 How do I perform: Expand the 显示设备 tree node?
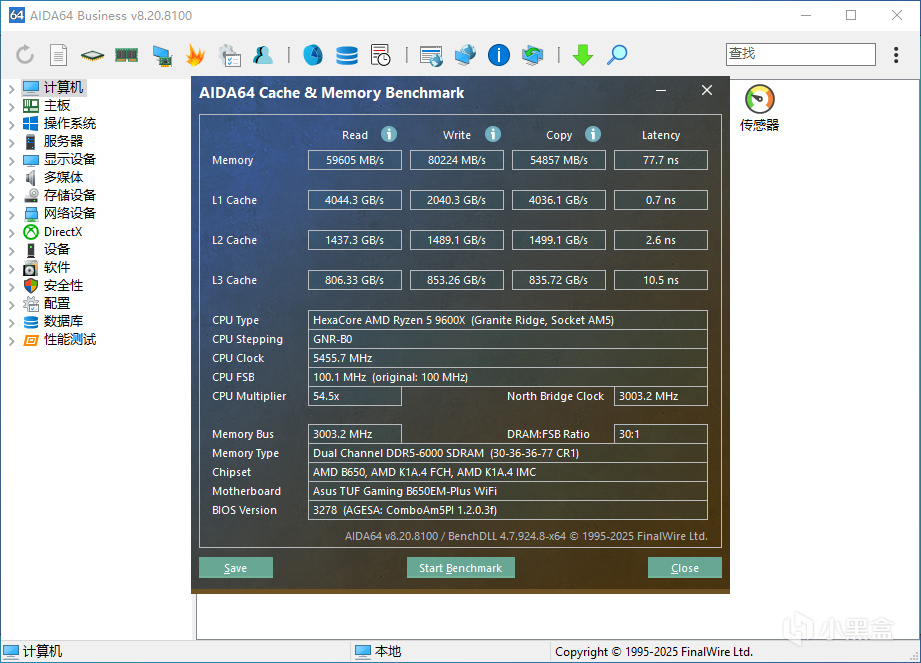tap(11, 160)
